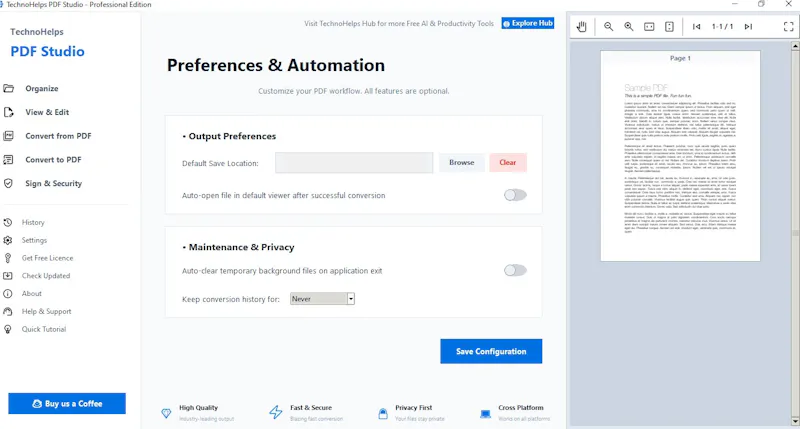This screenshot has width=800, height=429.
Task: Click the Convert from PDF icon
Action: pyautogui.click(x=9, y=136)
